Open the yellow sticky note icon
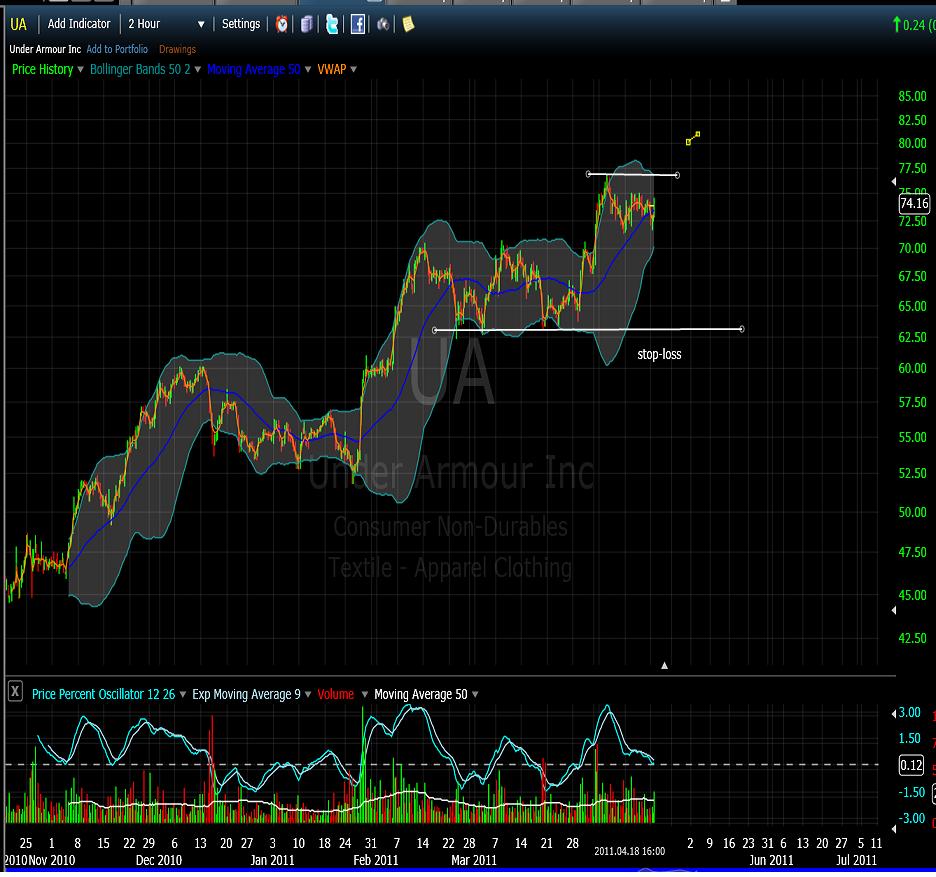This screenshot has height=877, width=936. pos(407,24)
